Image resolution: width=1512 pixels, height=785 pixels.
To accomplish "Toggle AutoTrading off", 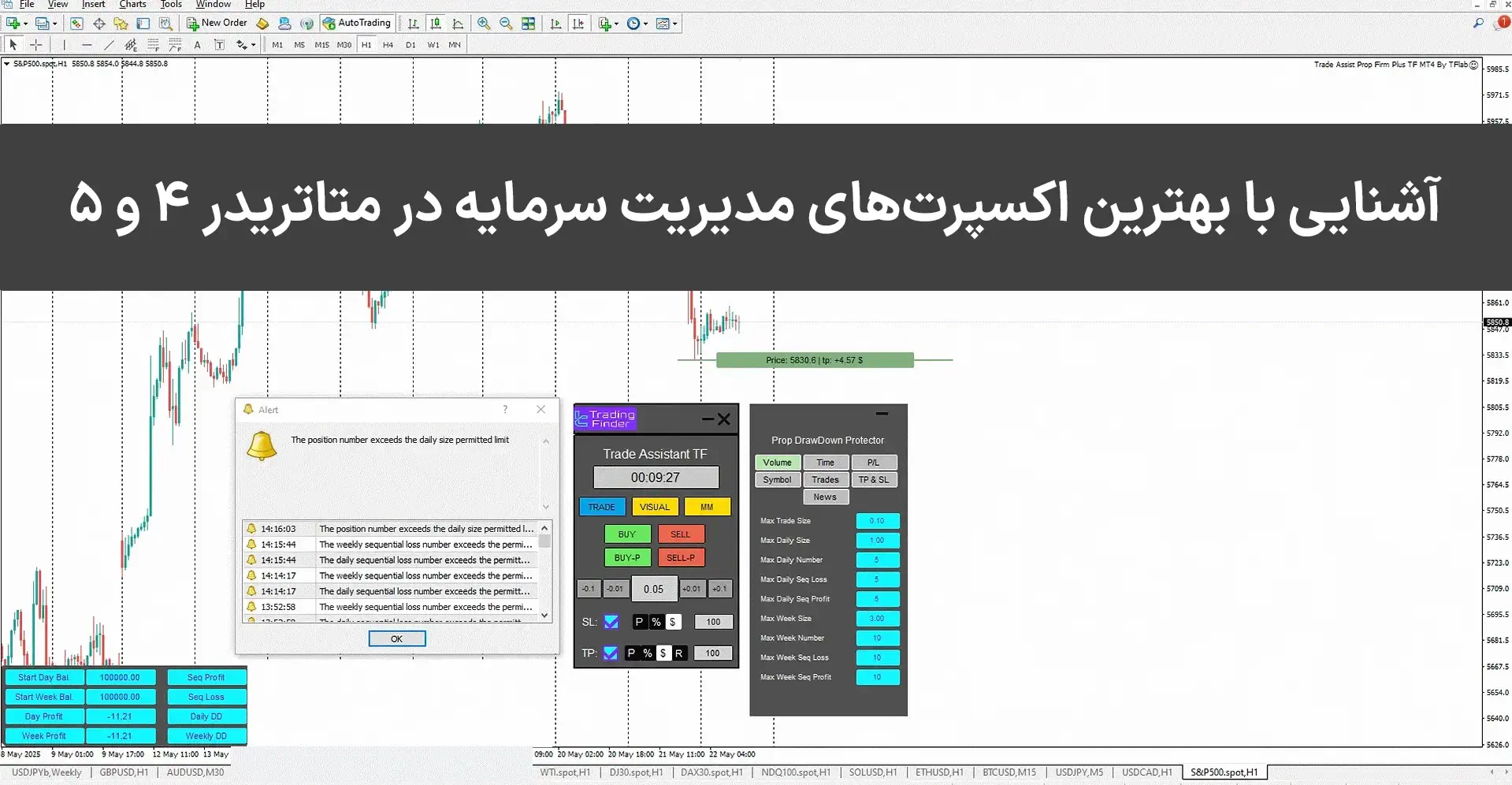I will point(356,23).
